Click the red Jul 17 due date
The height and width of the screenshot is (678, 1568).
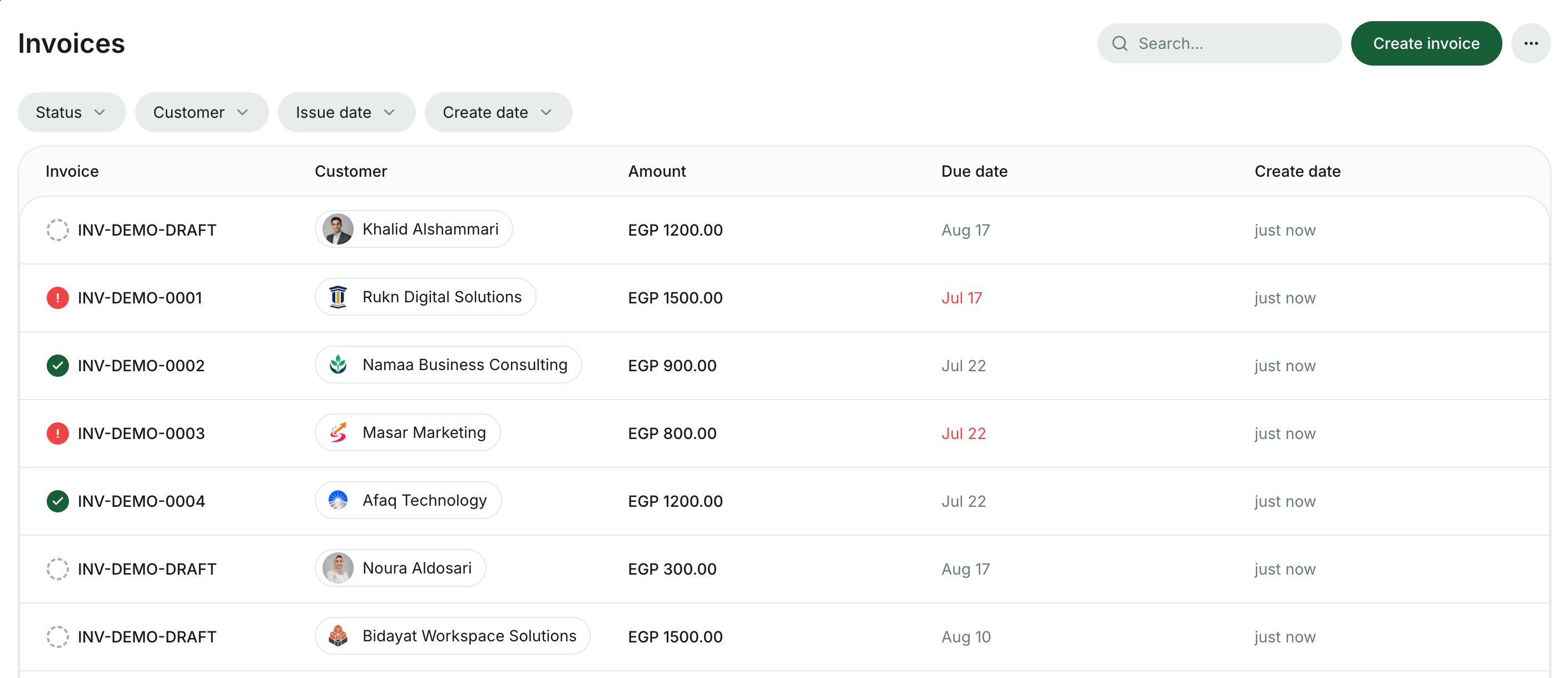[962, 298]
